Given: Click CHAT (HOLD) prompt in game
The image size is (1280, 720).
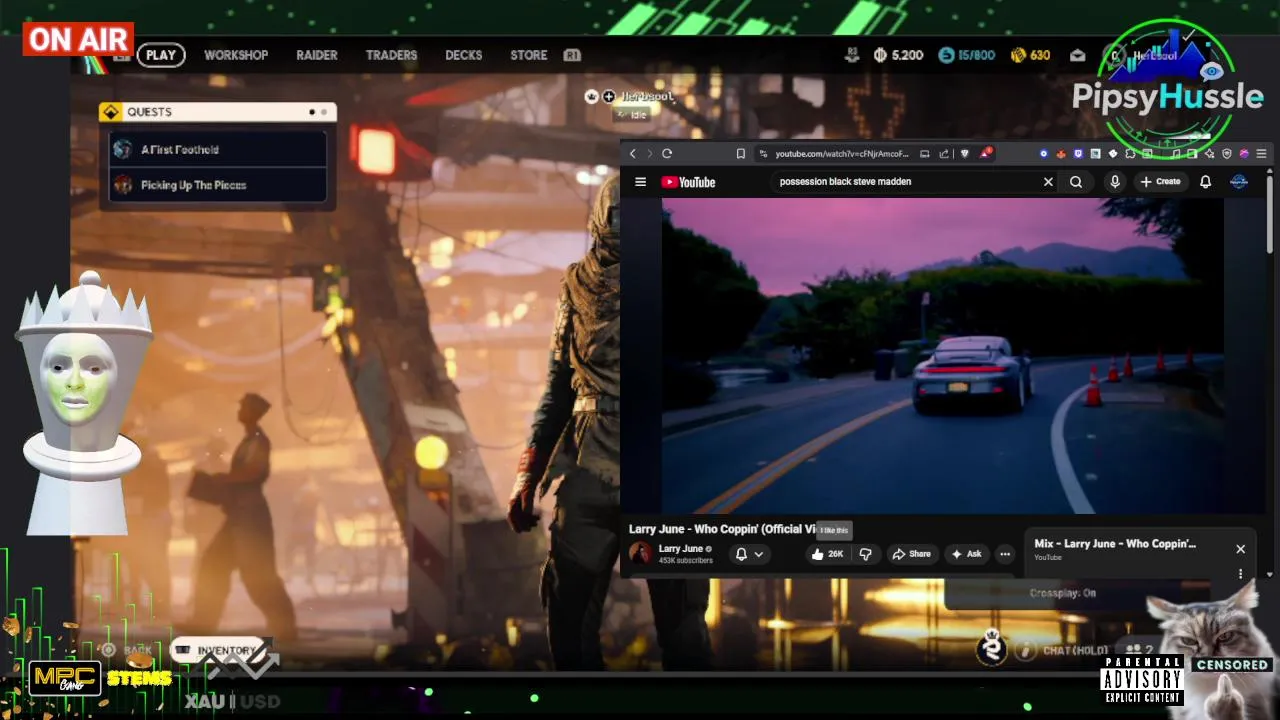Looking at the screenshot, I should 1076,651.
